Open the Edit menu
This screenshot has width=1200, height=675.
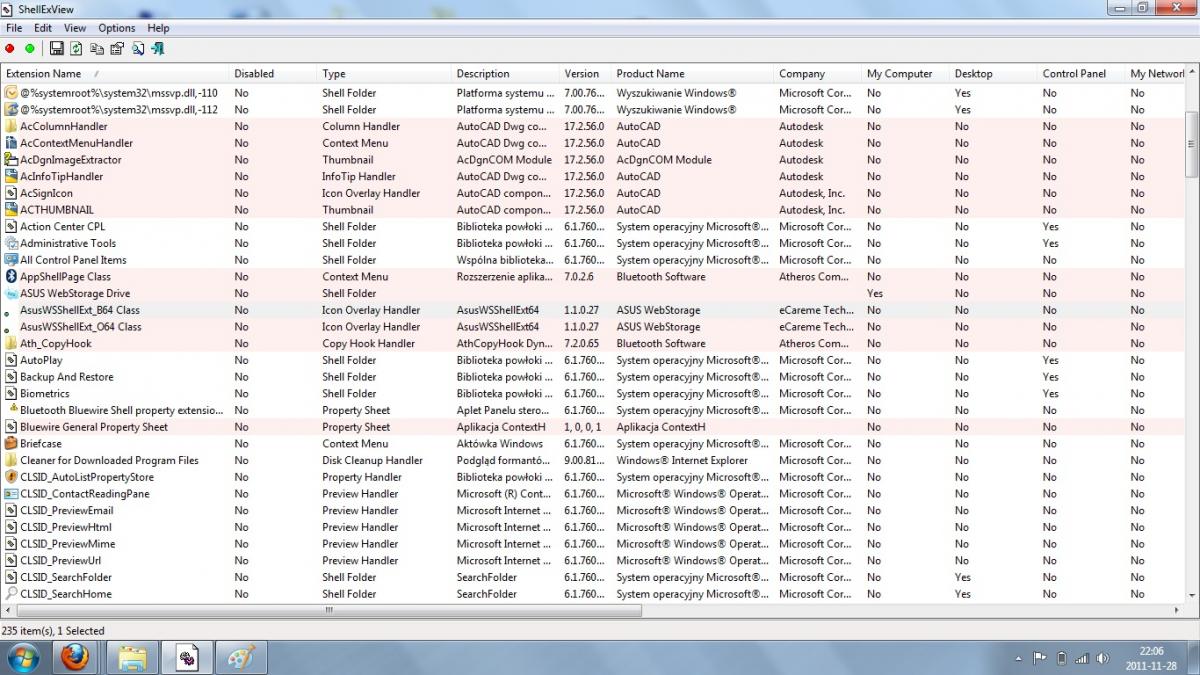click(43, 28)
